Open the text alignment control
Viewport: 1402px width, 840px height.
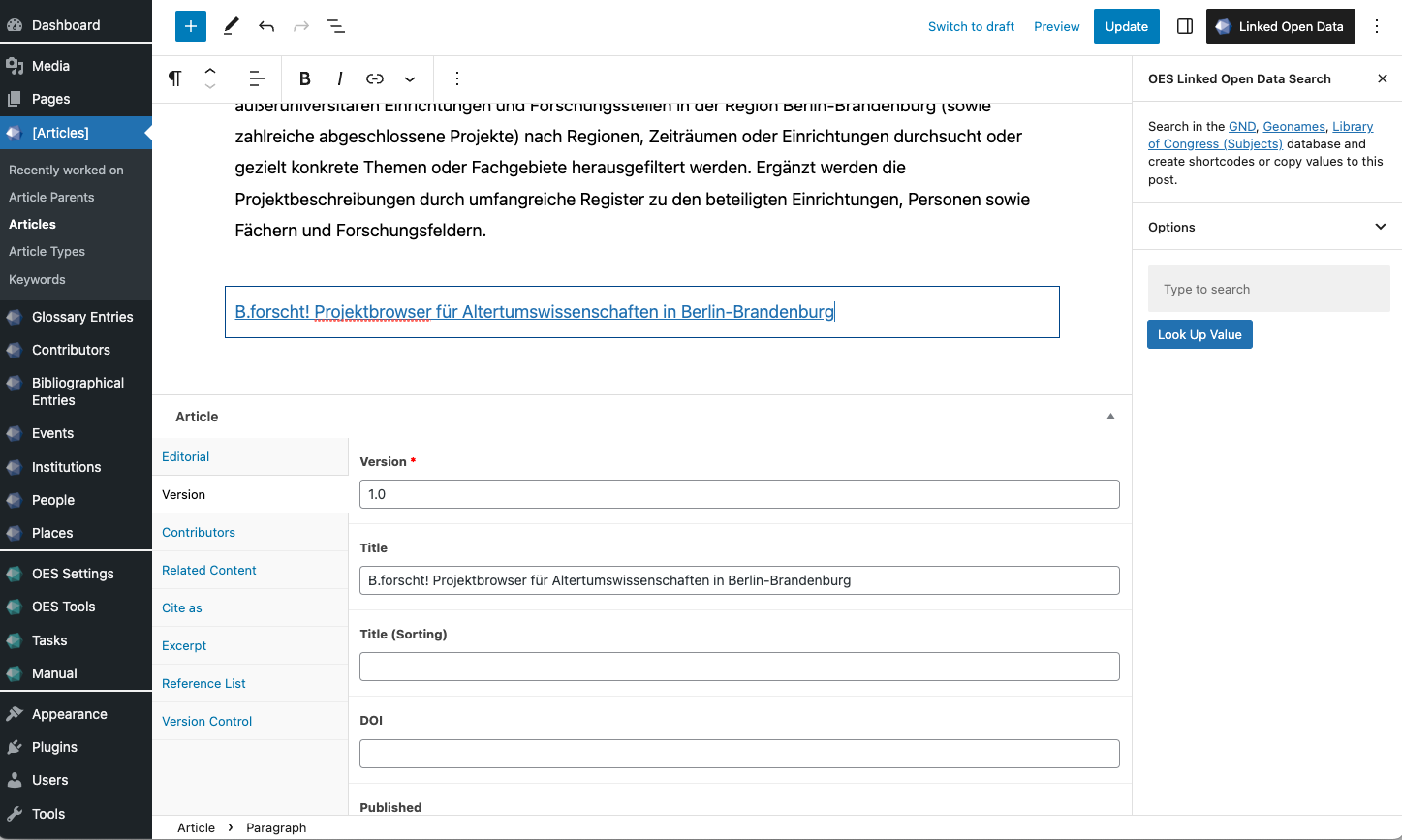pyautogui.click(x=258, y=78)
